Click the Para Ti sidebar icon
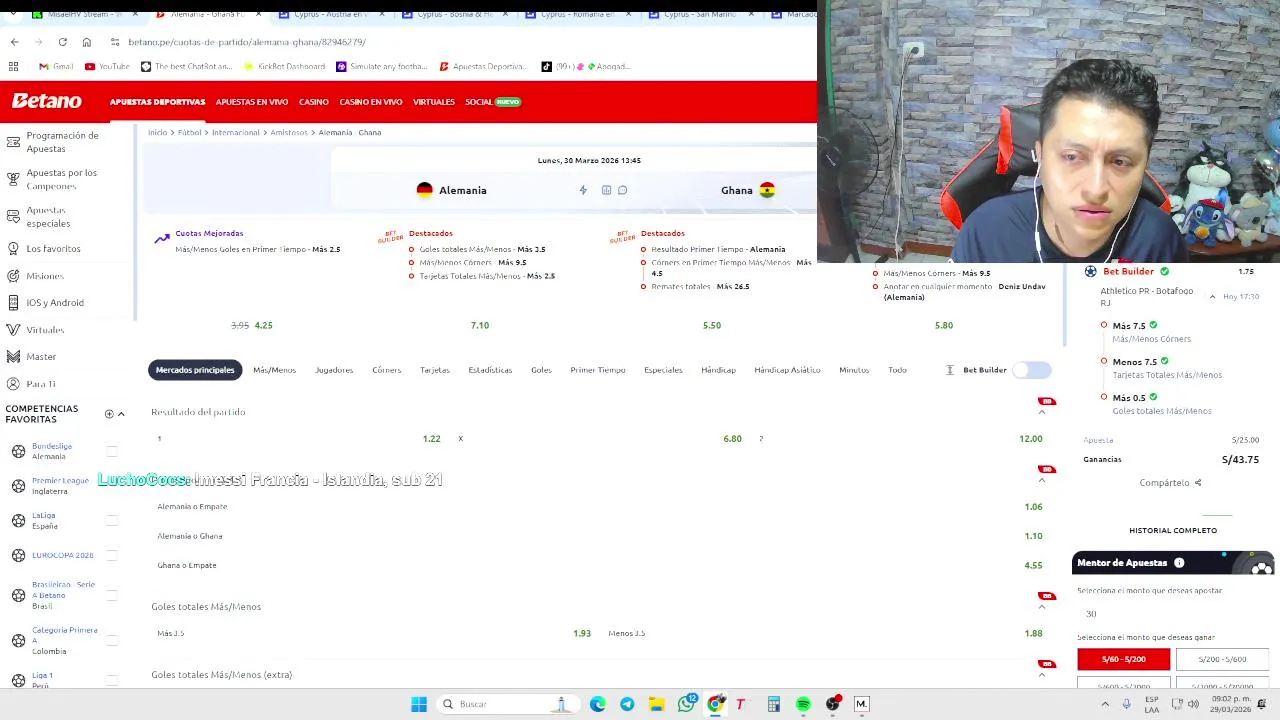Screen dimensions: 1280x720 (x=13, y=384)
